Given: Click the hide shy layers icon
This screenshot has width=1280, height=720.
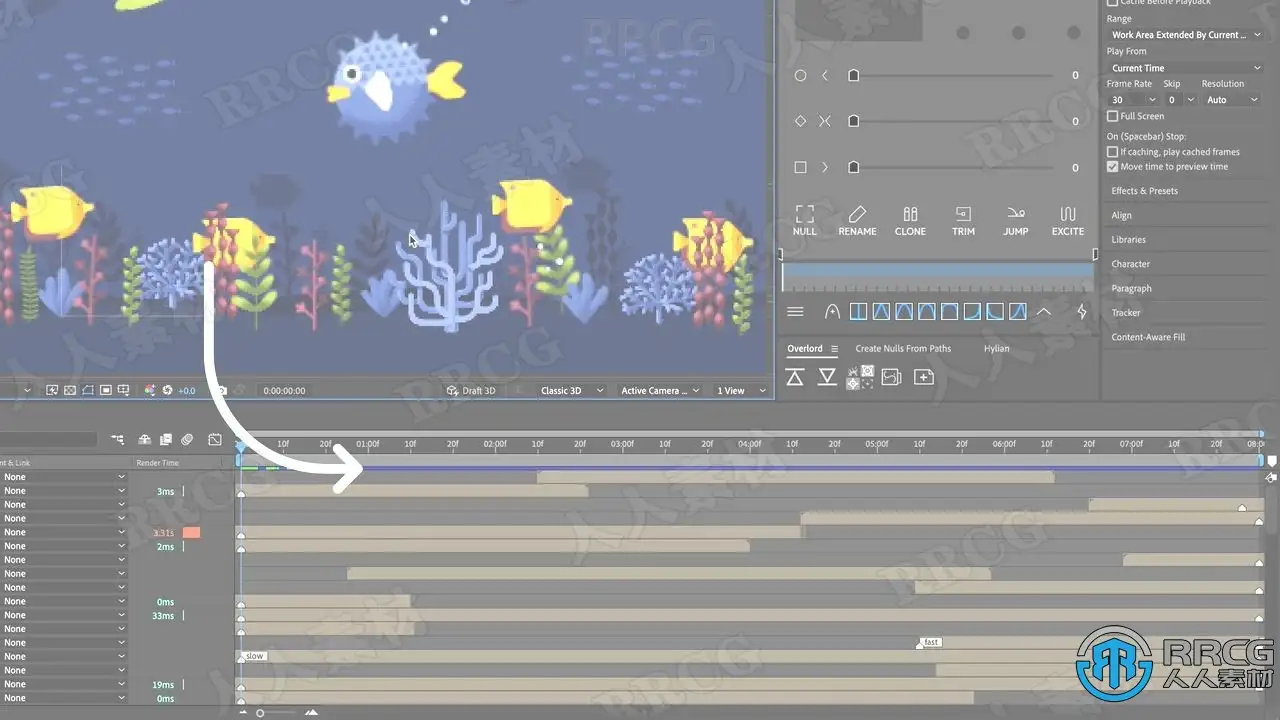Looking at the screenshot, I should click(145, 439).
